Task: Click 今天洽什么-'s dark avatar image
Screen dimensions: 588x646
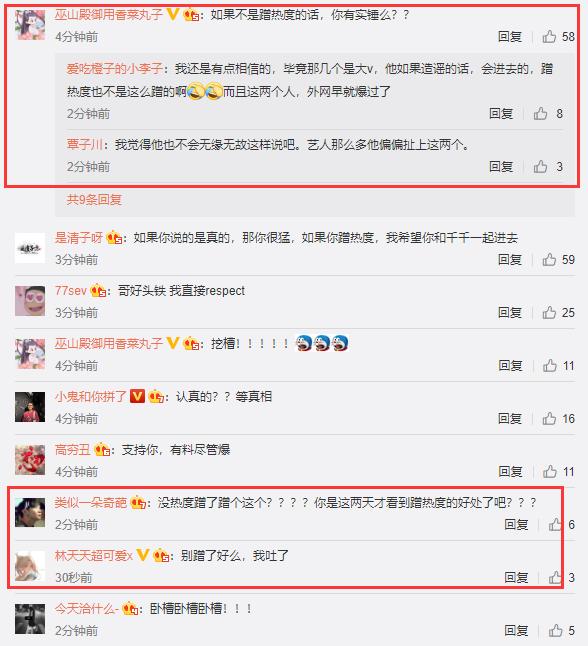Action: [x=30, y=619]
